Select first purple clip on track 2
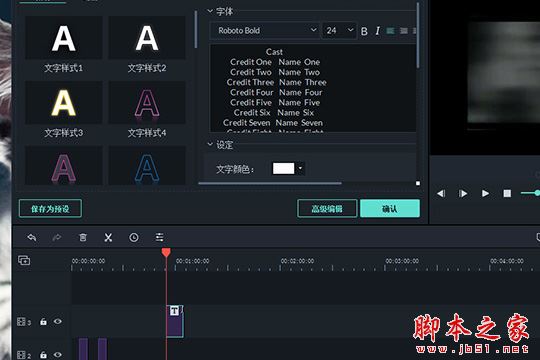Screen dimensions: 540x360 (x=83, y=349)
